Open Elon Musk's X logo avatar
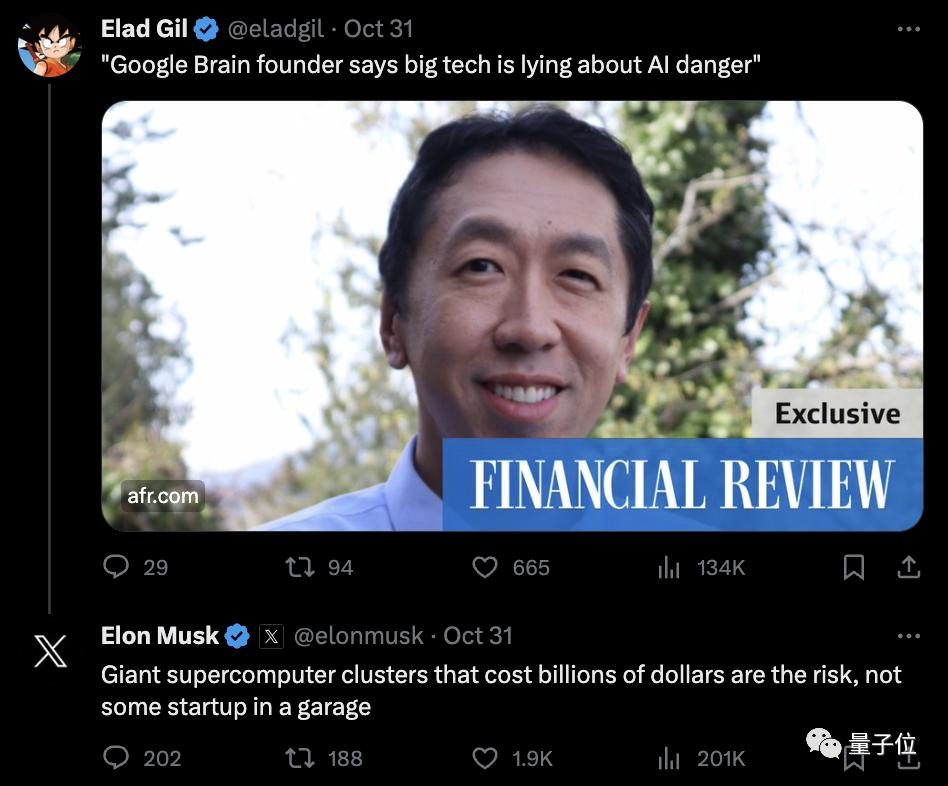948x786 pixels. (x=49, y=652)
